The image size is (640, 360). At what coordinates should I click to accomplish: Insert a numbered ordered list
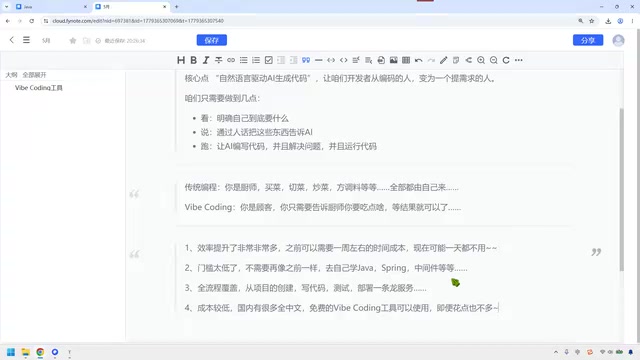pyautogui.click(x=256, y=60)
